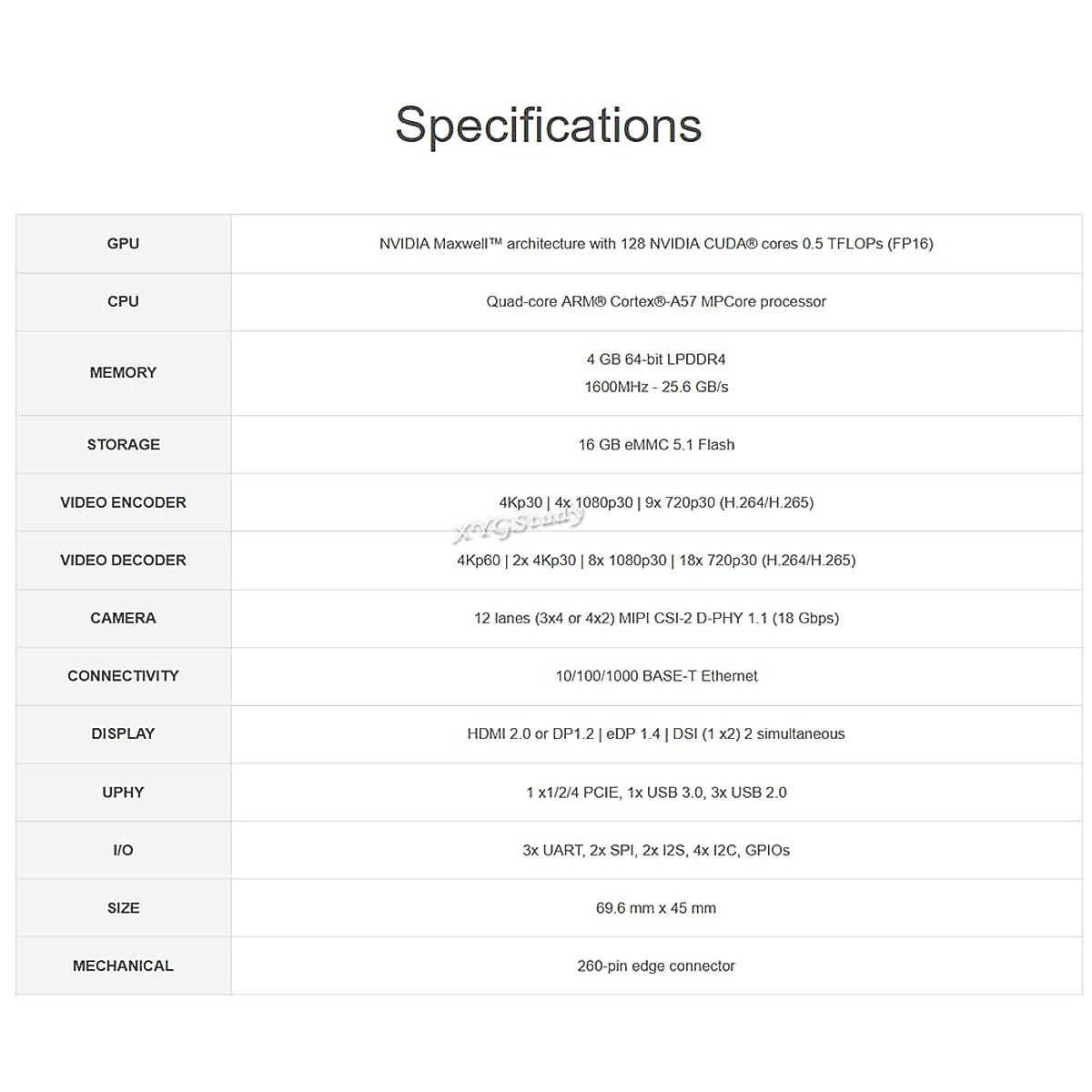The image size is (1092, 1092).
Task: Click the GPU row label
Action: click(123, 244)
